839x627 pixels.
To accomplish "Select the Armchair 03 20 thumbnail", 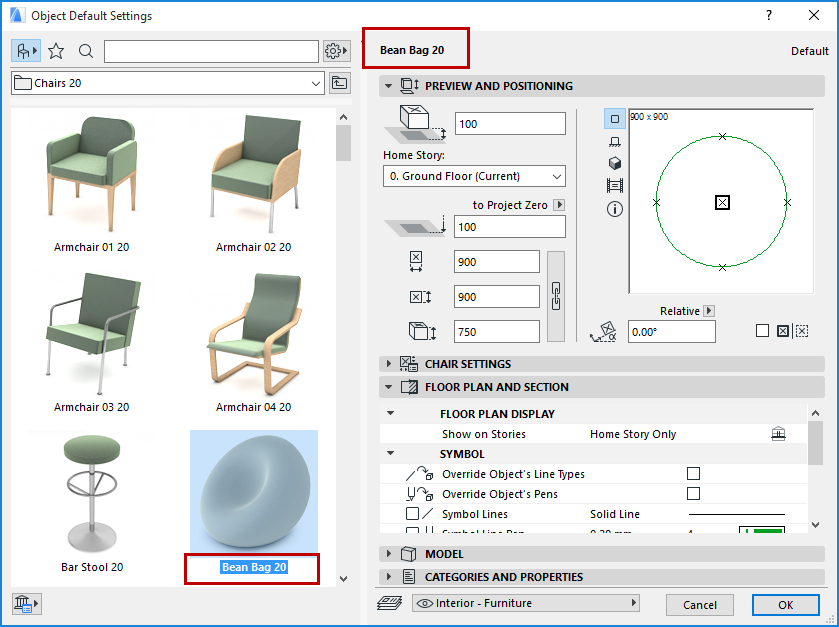I will click(x=91, y=334).
